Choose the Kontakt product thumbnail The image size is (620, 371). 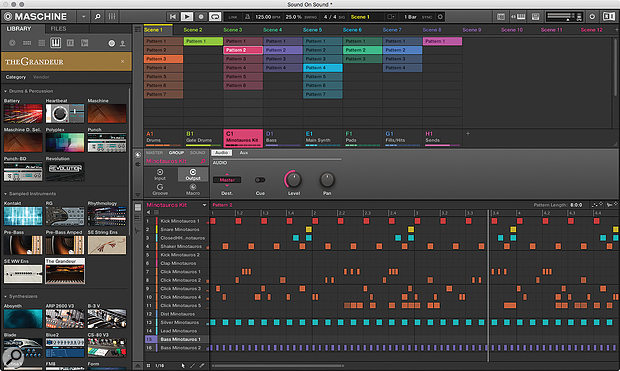[23, 216]
